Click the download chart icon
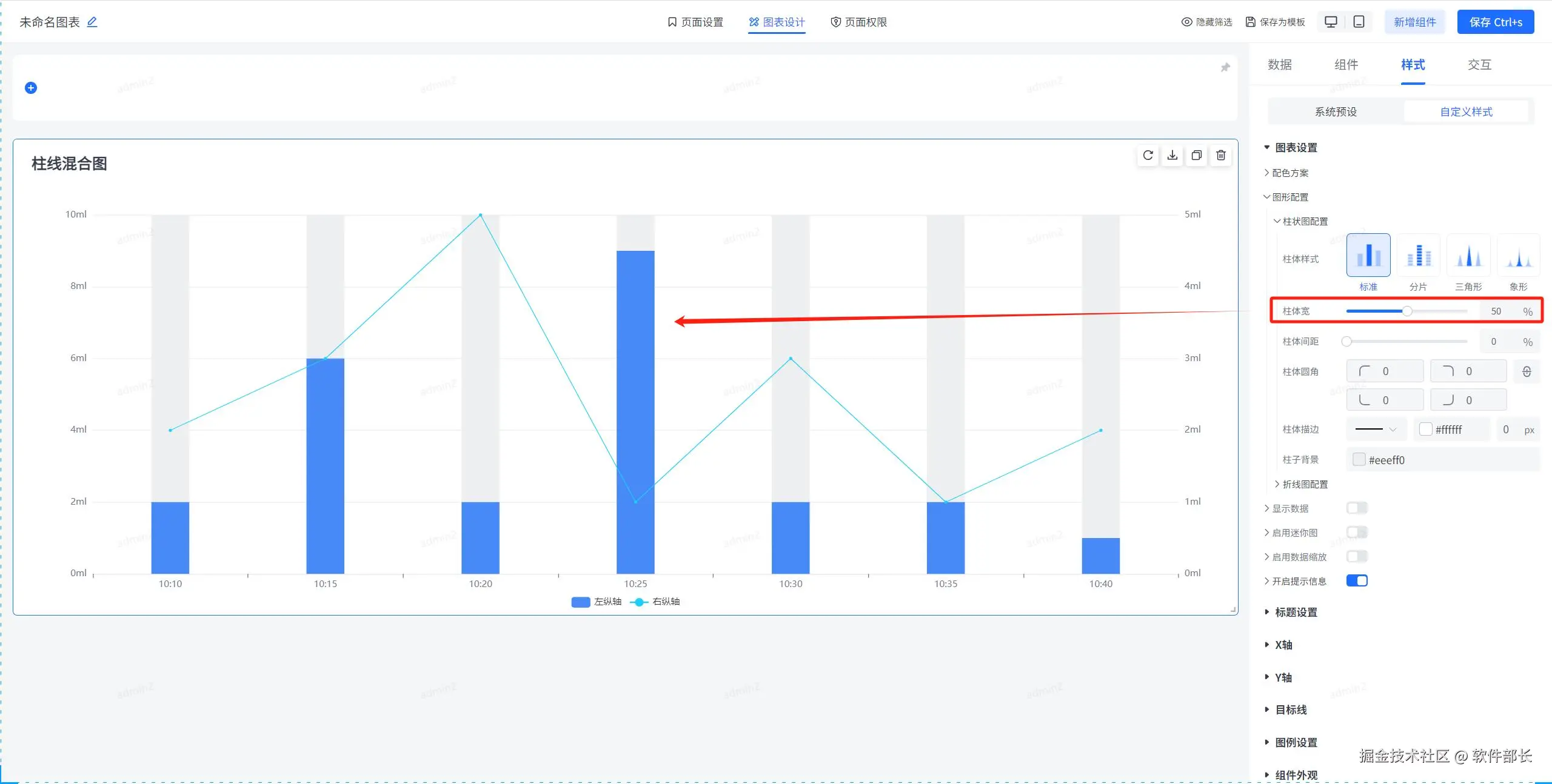Viewport: 1552px width, 784px height. point(1172,156)
